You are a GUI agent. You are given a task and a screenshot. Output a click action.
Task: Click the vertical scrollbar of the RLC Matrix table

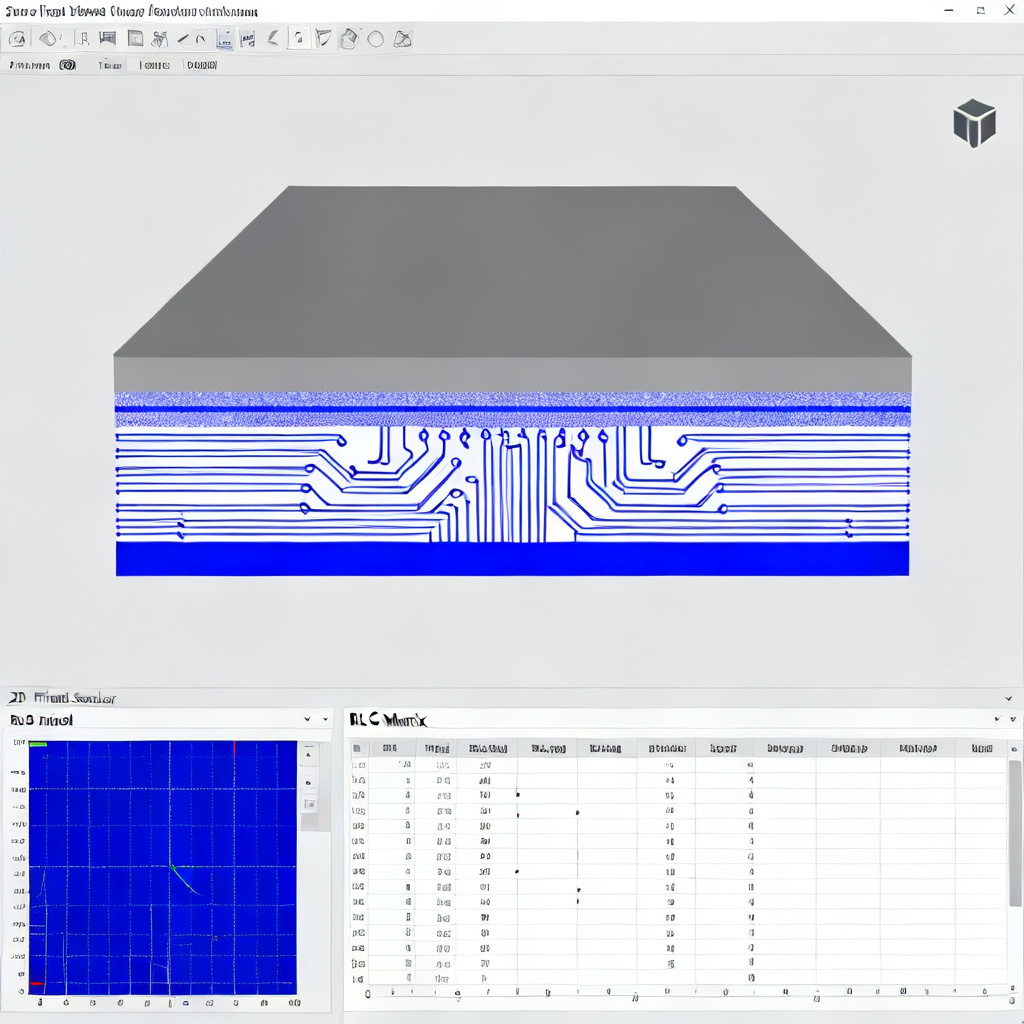[1014, 833]
